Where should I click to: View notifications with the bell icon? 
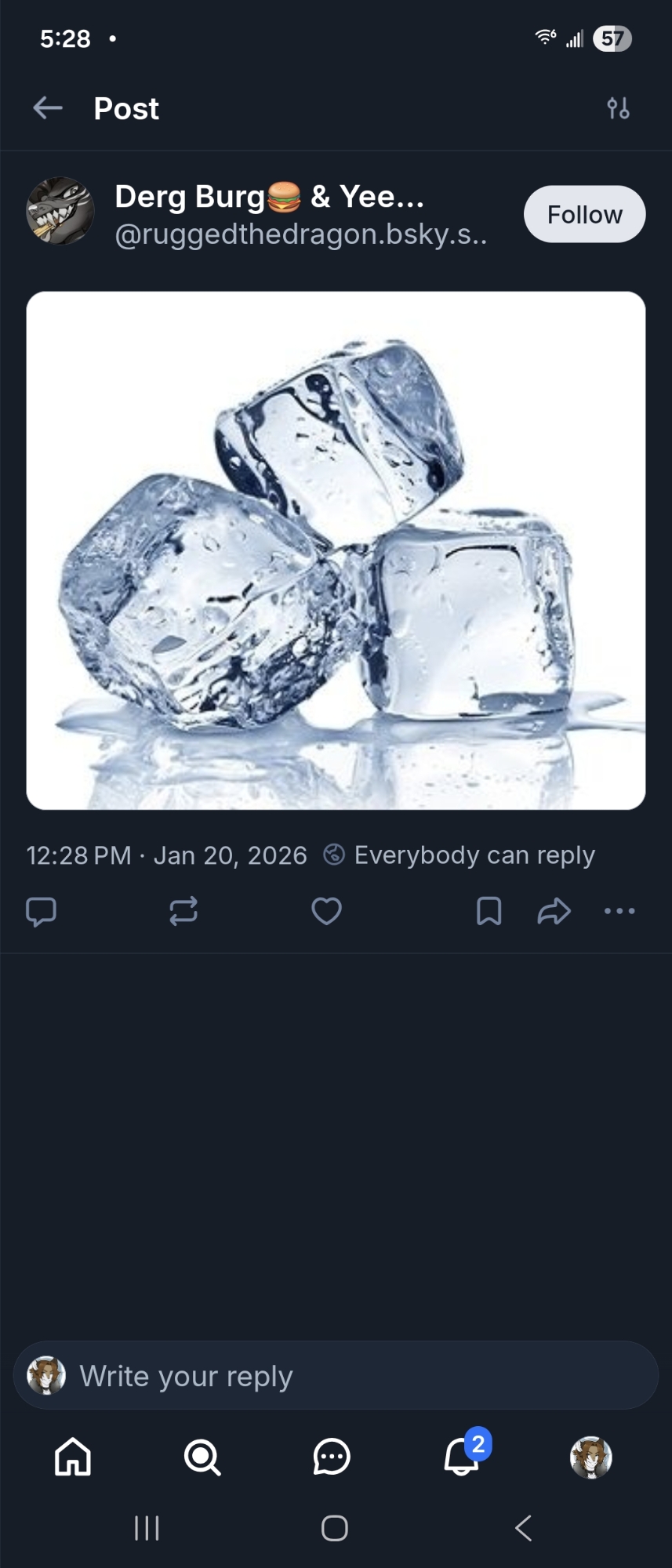462,1457
